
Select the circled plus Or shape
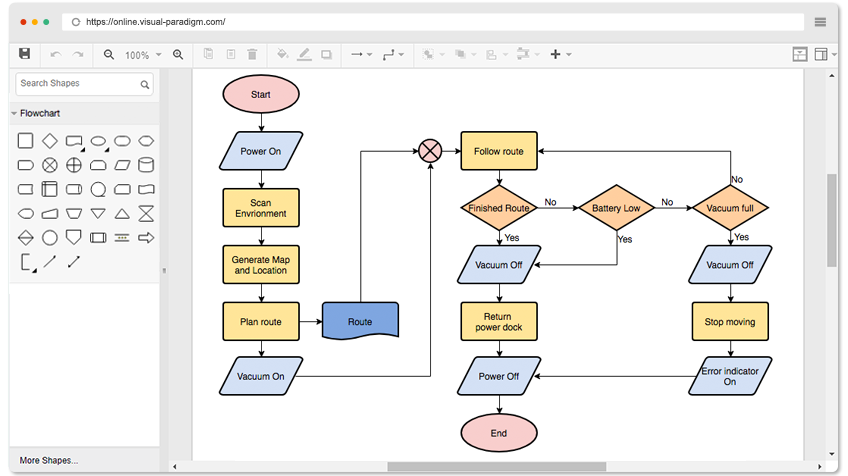click(x=74, y=165)
